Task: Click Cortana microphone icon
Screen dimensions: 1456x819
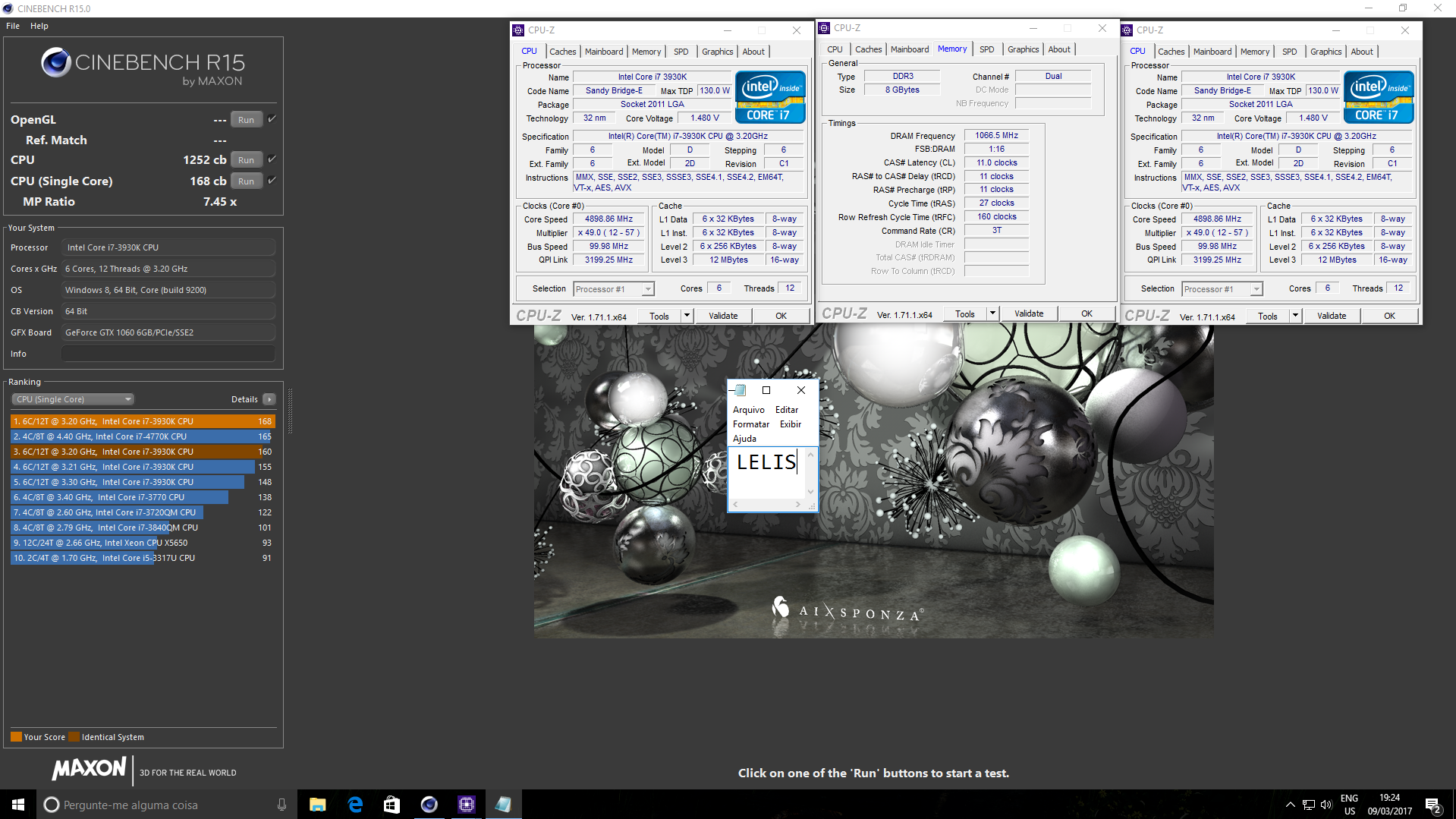Action: coord(281,805)
